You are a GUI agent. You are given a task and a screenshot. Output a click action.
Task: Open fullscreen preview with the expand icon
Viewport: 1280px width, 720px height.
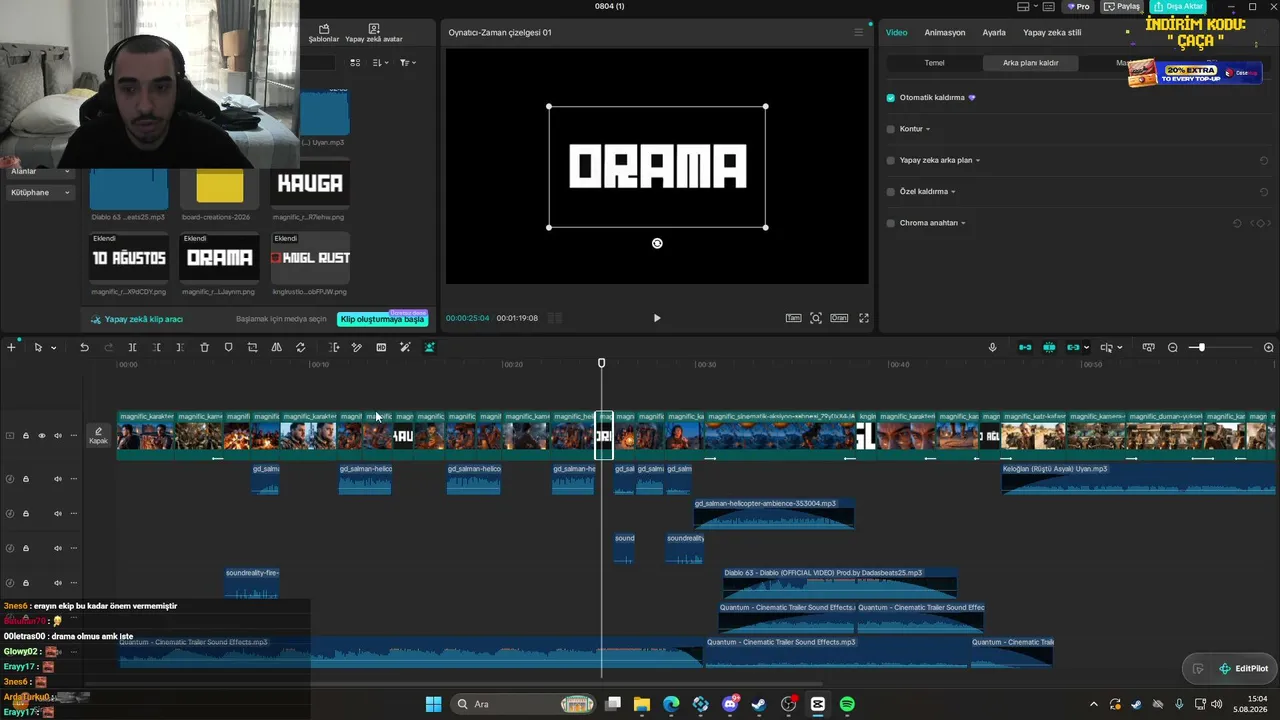(864, 318)
